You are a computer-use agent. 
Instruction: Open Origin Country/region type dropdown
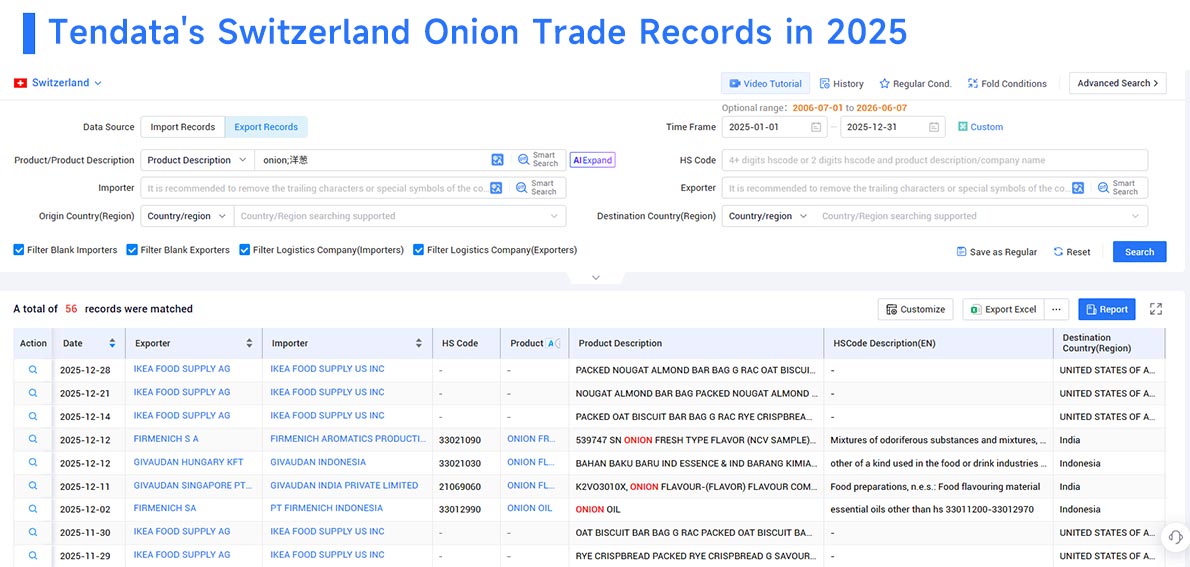(187, 216)
